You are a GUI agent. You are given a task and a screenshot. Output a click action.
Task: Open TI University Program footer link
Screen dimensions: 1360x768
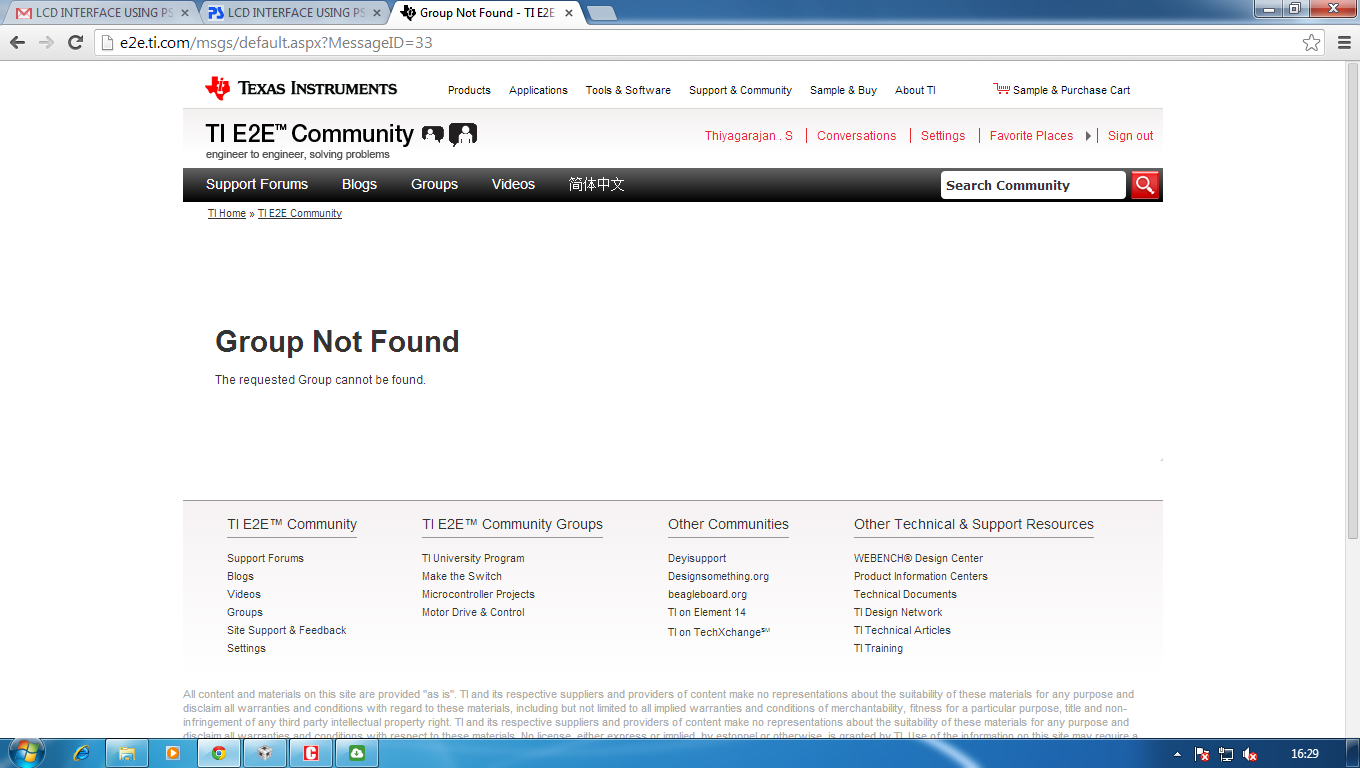point(473,558)
